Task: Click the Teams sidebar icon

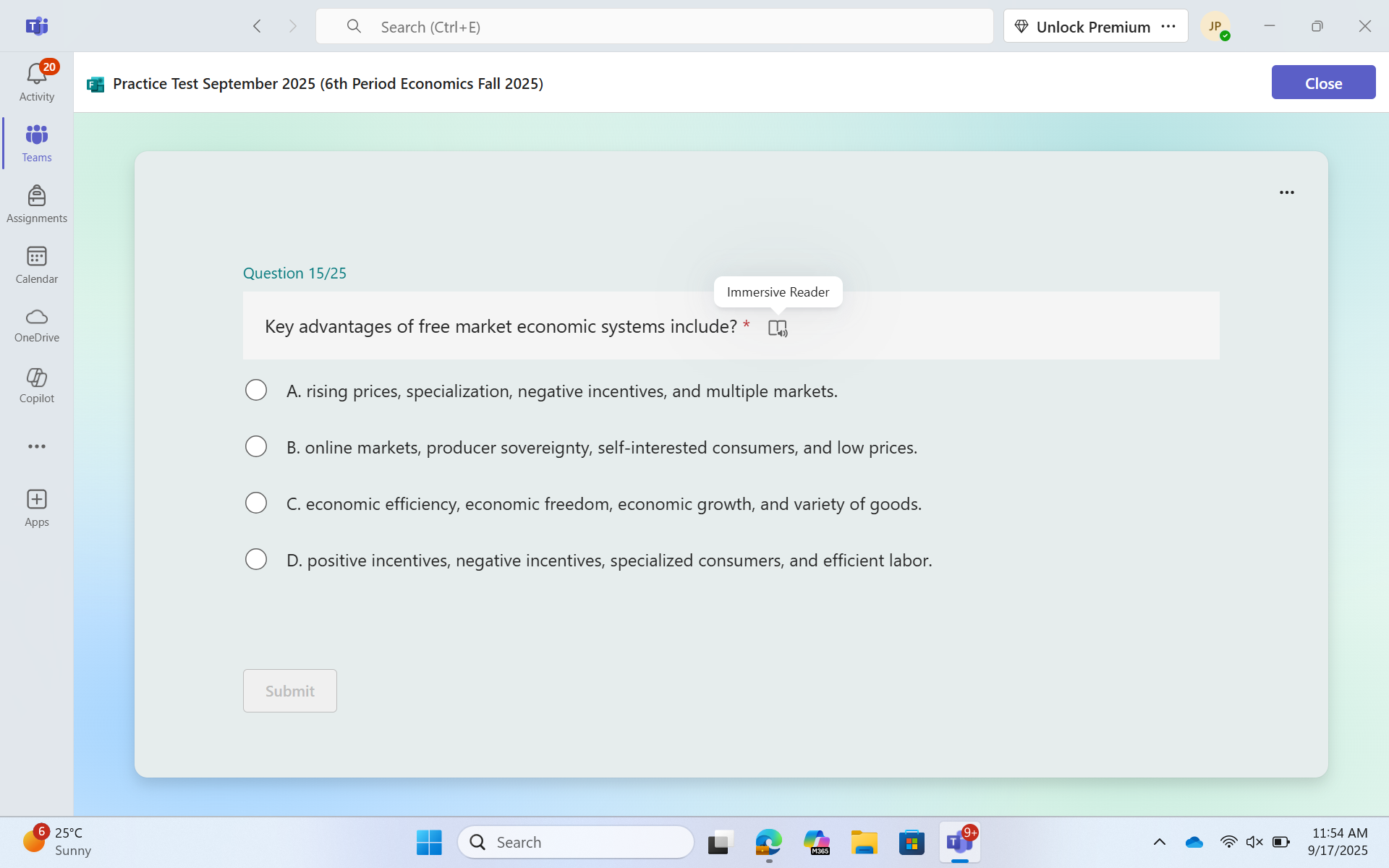Action: coord(36,142)
